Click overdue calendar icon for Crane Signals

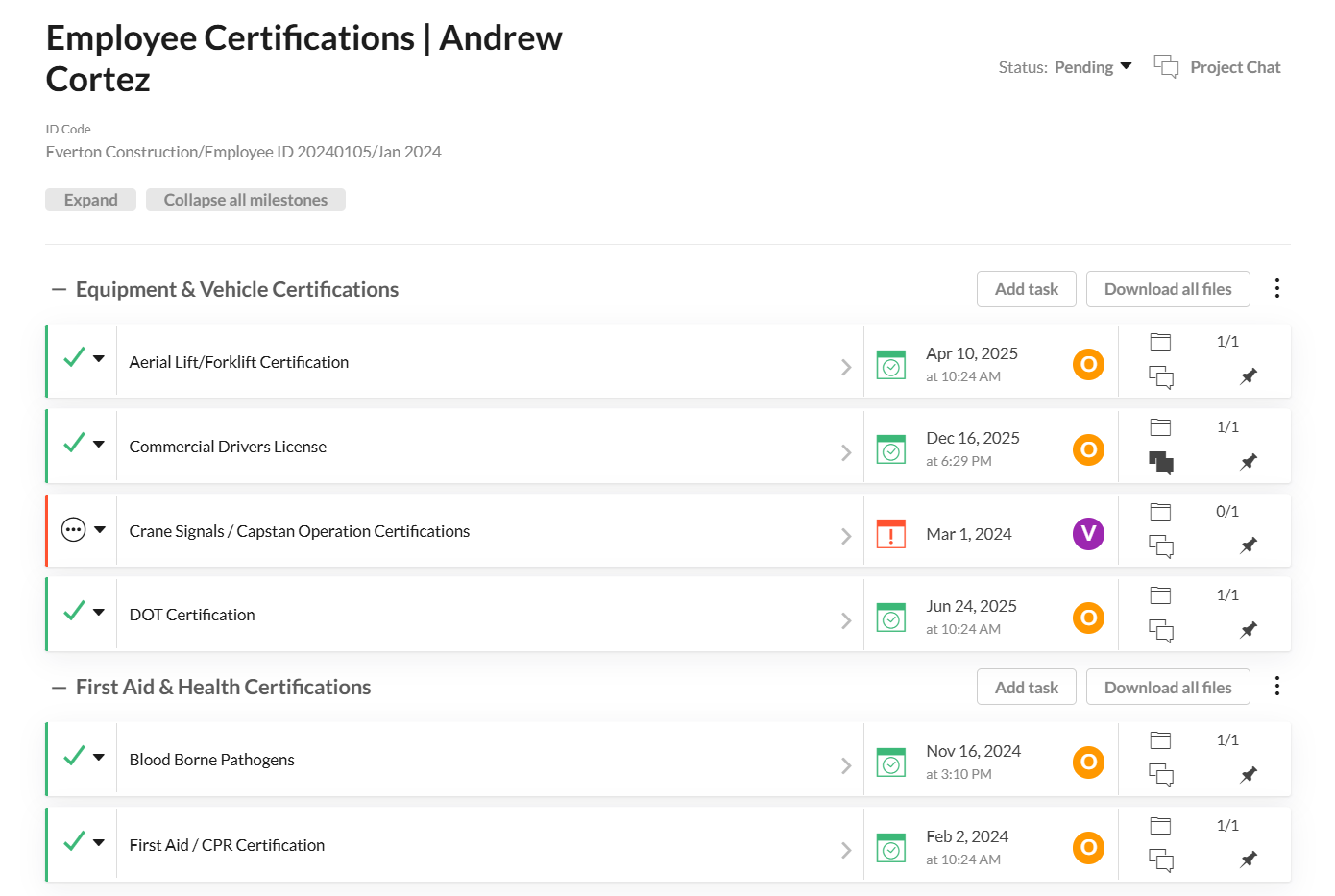890,534
